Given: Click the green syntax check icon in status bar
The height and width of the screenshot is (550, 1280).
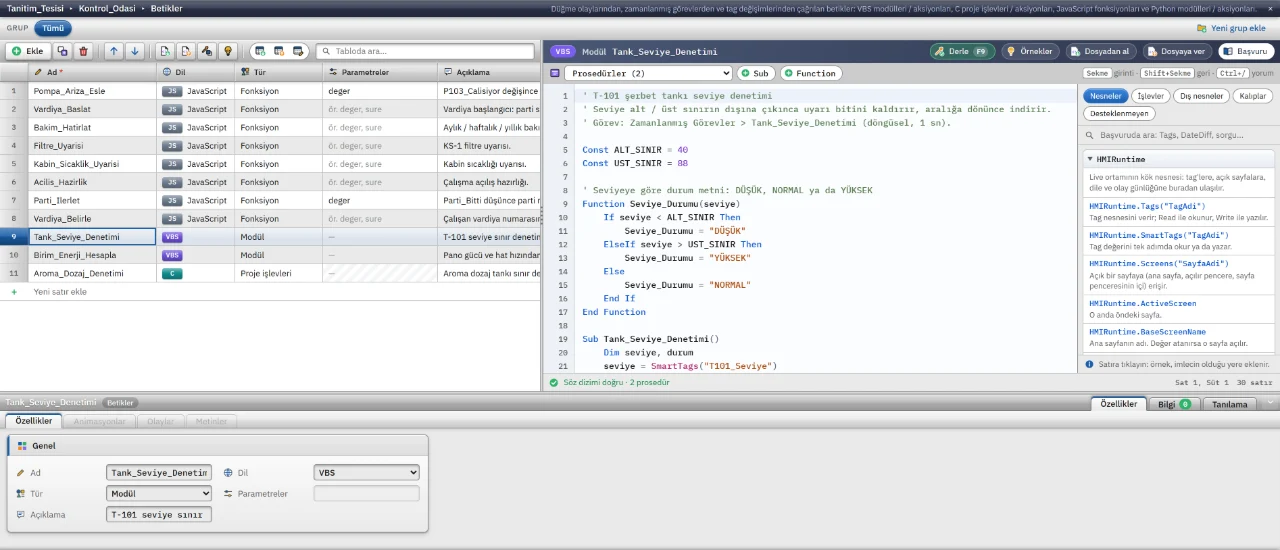Looking at the screenshot, I should pos(554,382).
